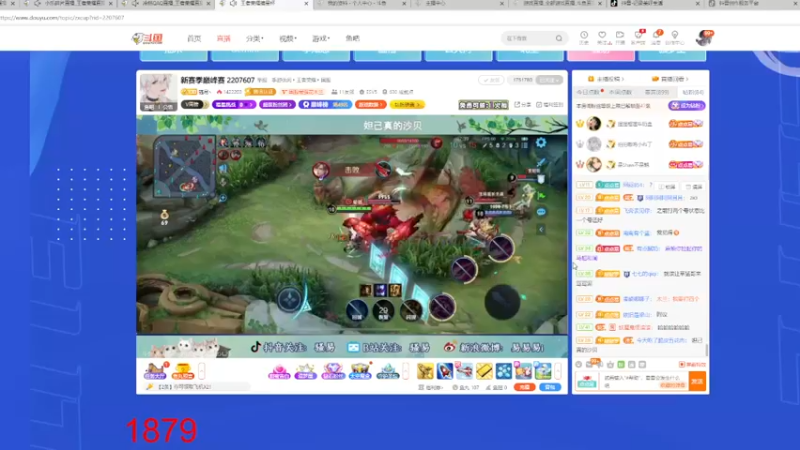
Task: Open the Bilibili logo in banner
Action: click(x=353, y=347)
